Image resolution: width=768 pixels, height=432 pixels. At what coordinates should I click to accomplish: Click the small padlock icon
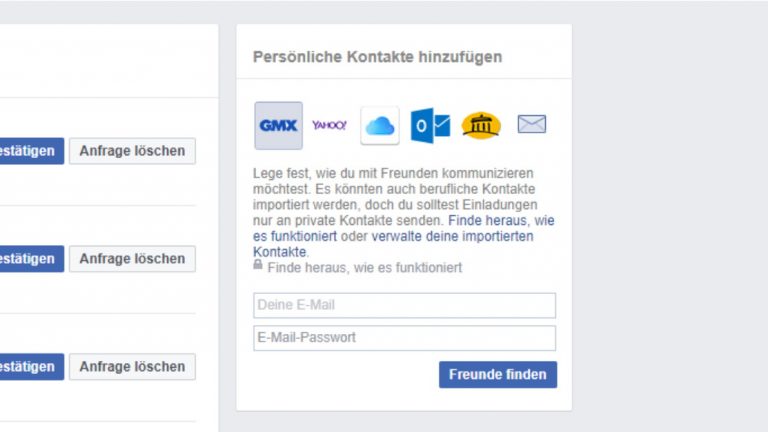click(259, 266)
